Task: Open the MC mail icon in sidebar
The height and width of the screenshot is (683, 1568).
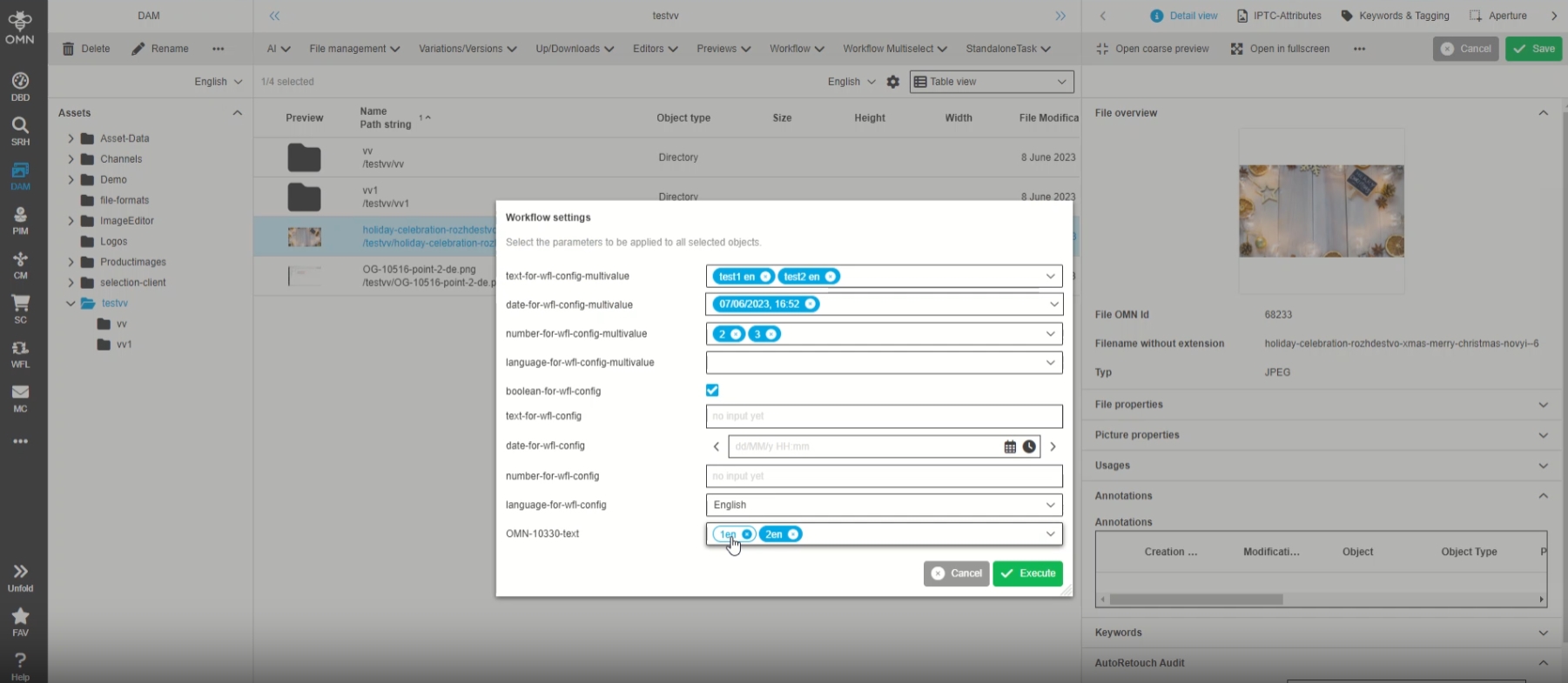Action: pos(20,398)
